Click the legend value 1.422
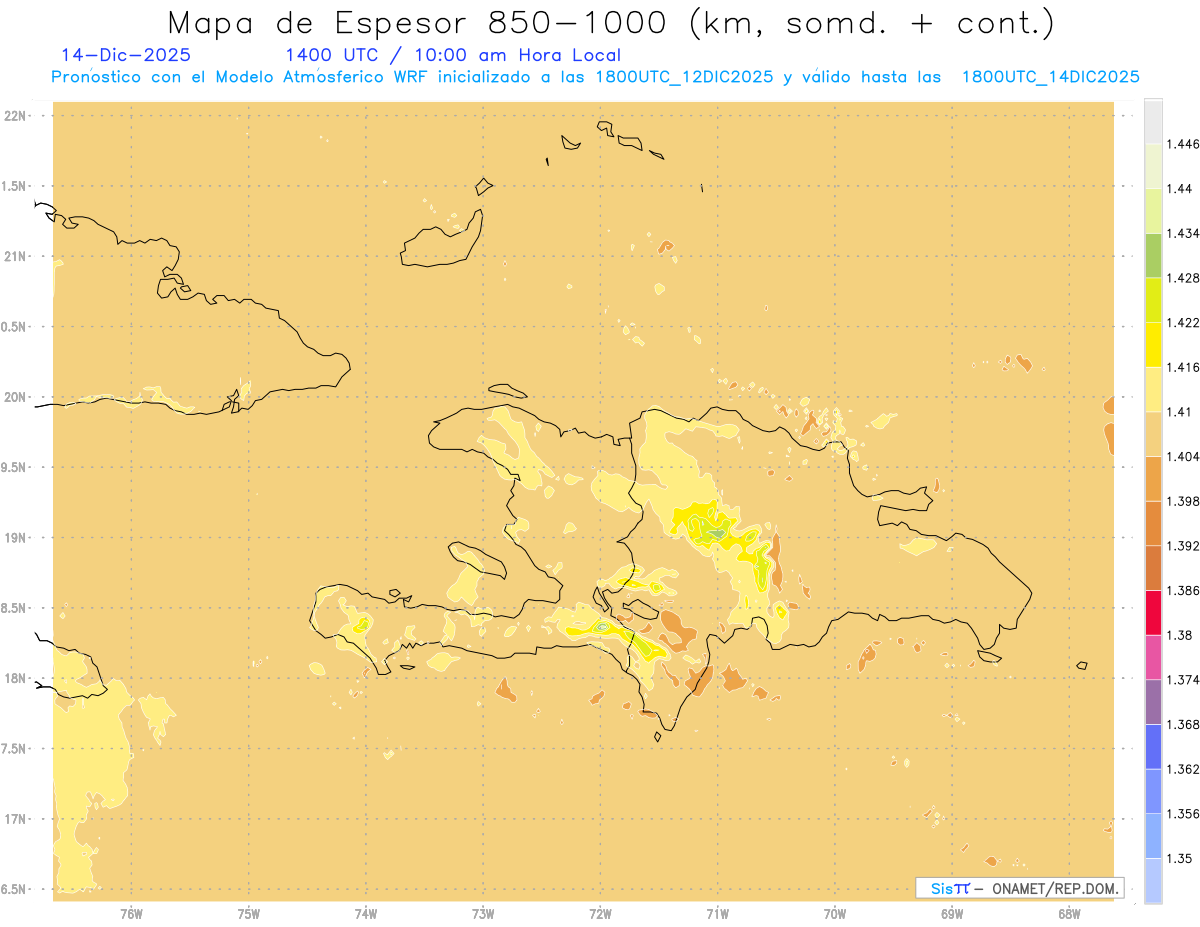Image resolution: width=1200 pixels, height=927 pixels. pos(1183,323)
